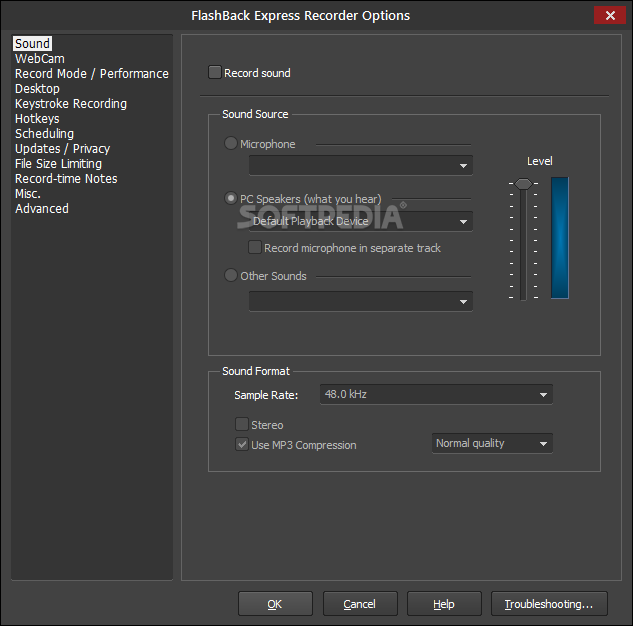Select Keystroke Recording in the list
Image resolution: width=633 pixels, height=626 pixels.
pos(71,104)
